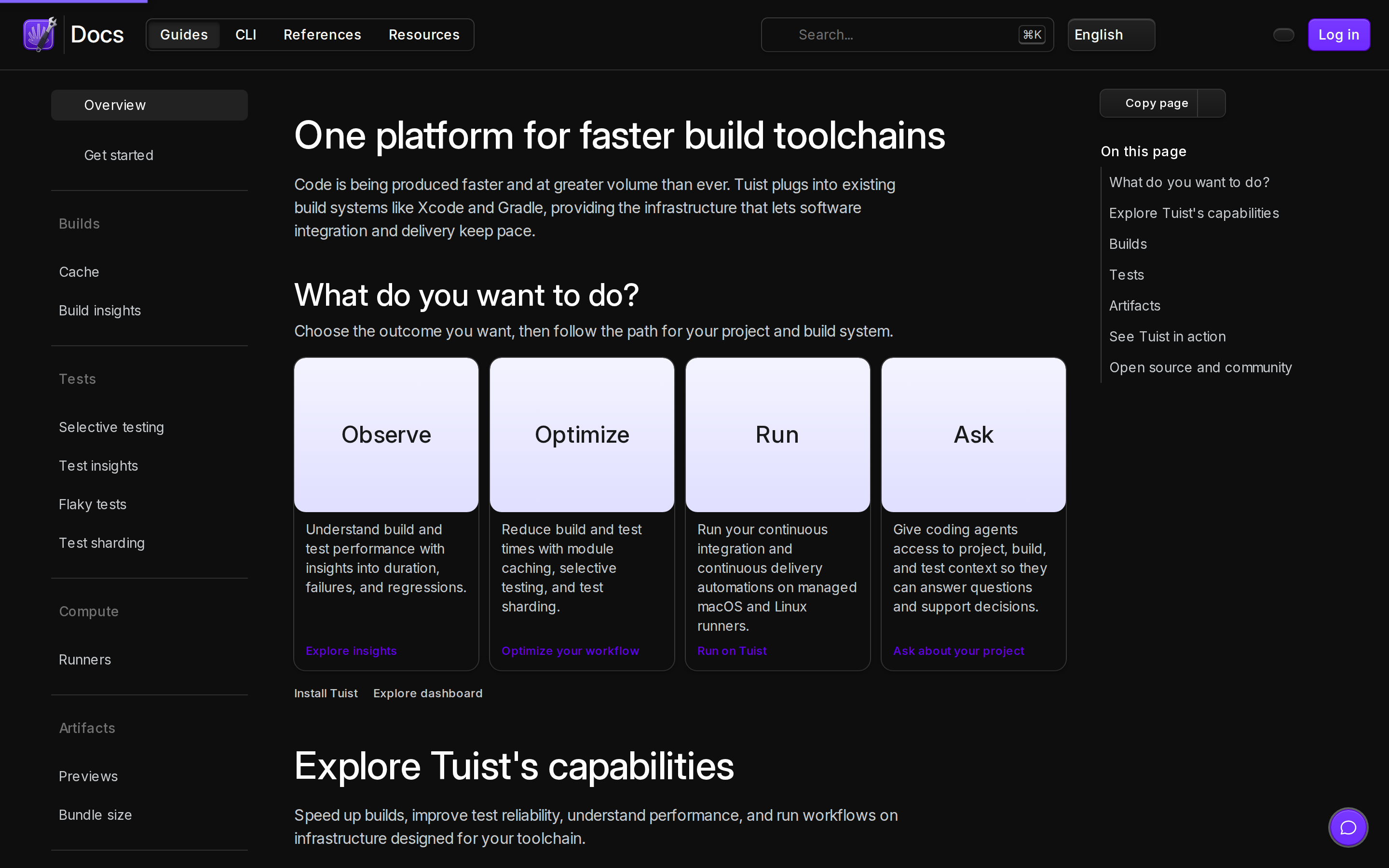Viewport: 1389px width, 868px height.
Task: Open Flaky tests in sidebar
Action: pos(93,504)
